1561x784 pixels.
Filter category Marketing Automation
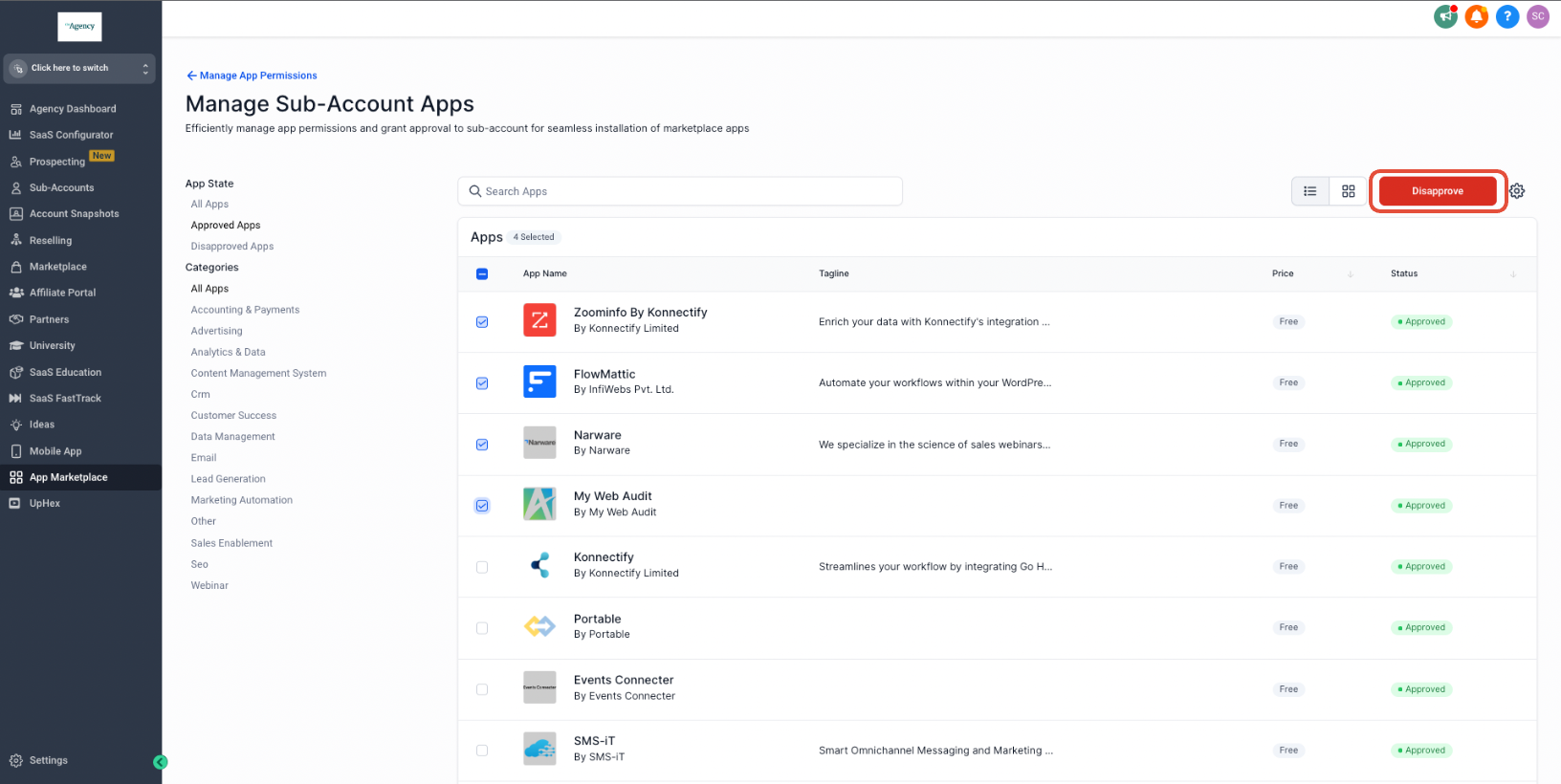(x=242, y=500)
